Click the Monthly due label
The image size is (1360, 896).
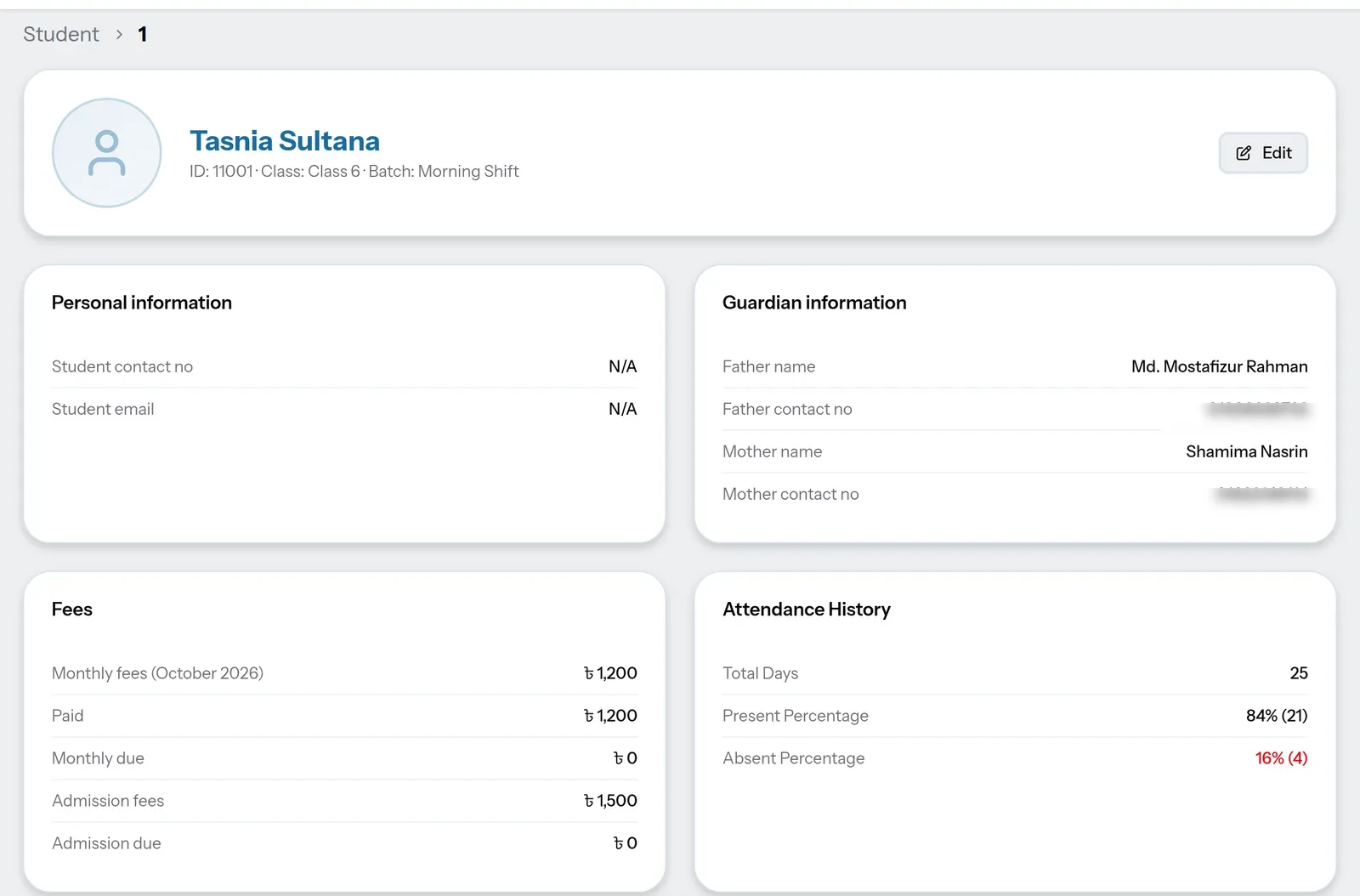(x=98, y=758)
